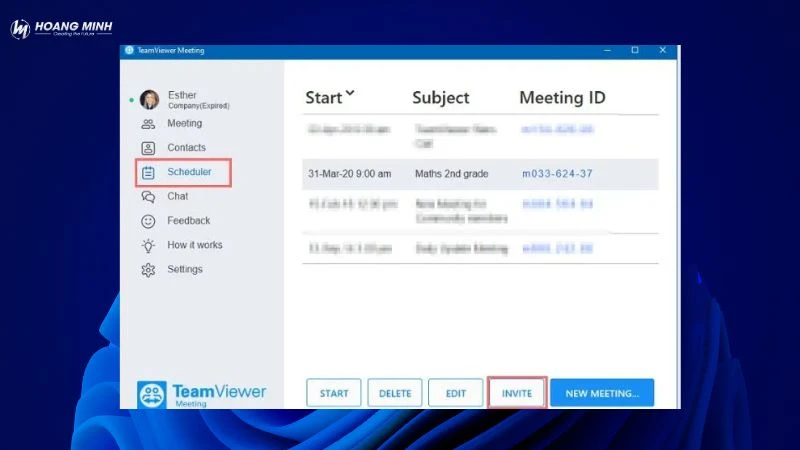This screenshot has height=450, width=800.
Task: Open the Chat bubbles icon
Action: tap(148, 196)
